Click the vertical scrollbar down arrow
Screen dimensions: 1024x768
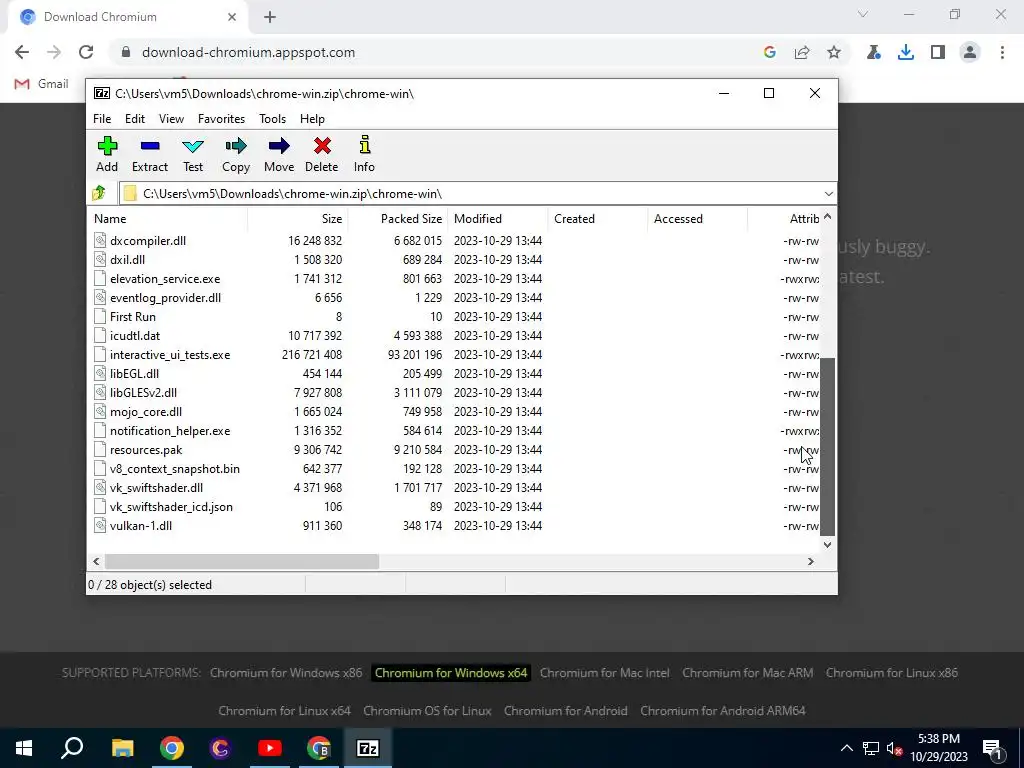827,544
